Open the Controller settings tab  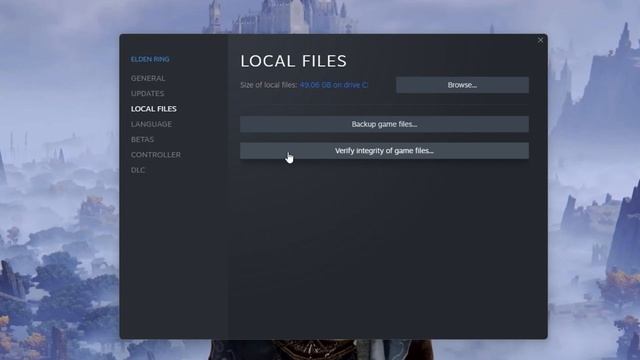[156, 155]
